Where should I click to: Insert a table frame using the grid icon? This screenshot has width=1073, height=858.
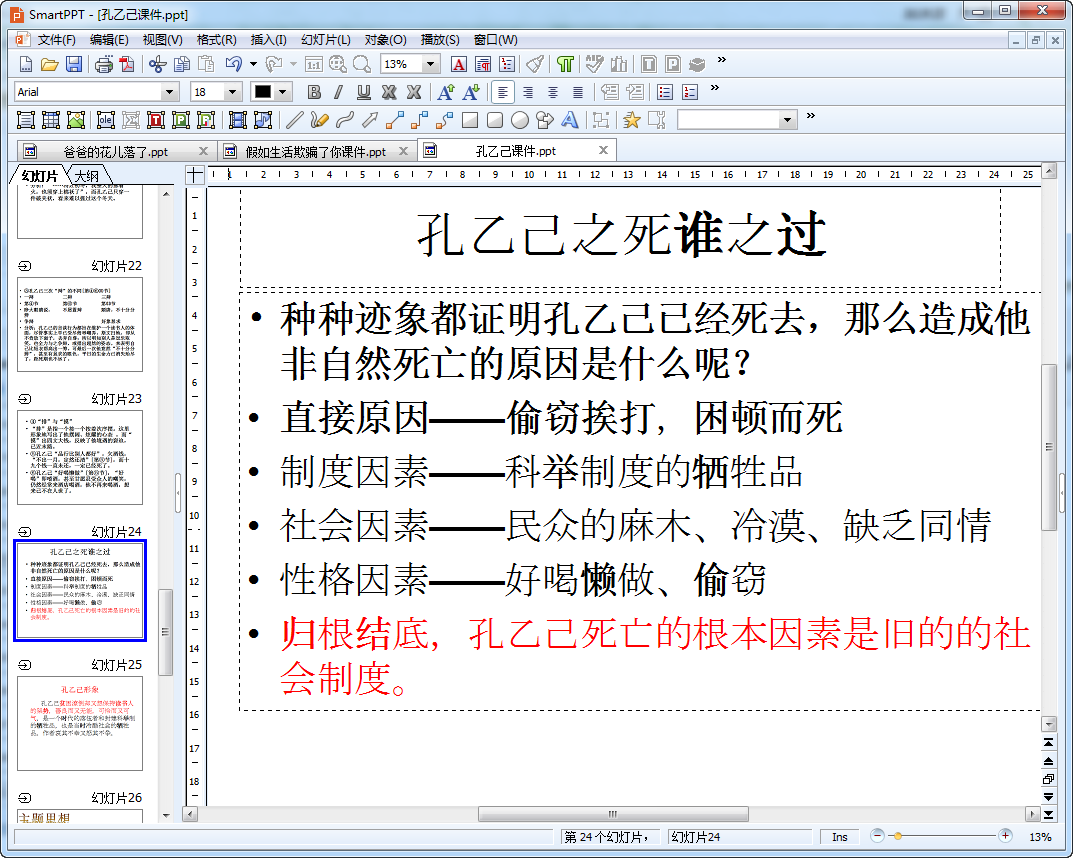coord(51,120)
